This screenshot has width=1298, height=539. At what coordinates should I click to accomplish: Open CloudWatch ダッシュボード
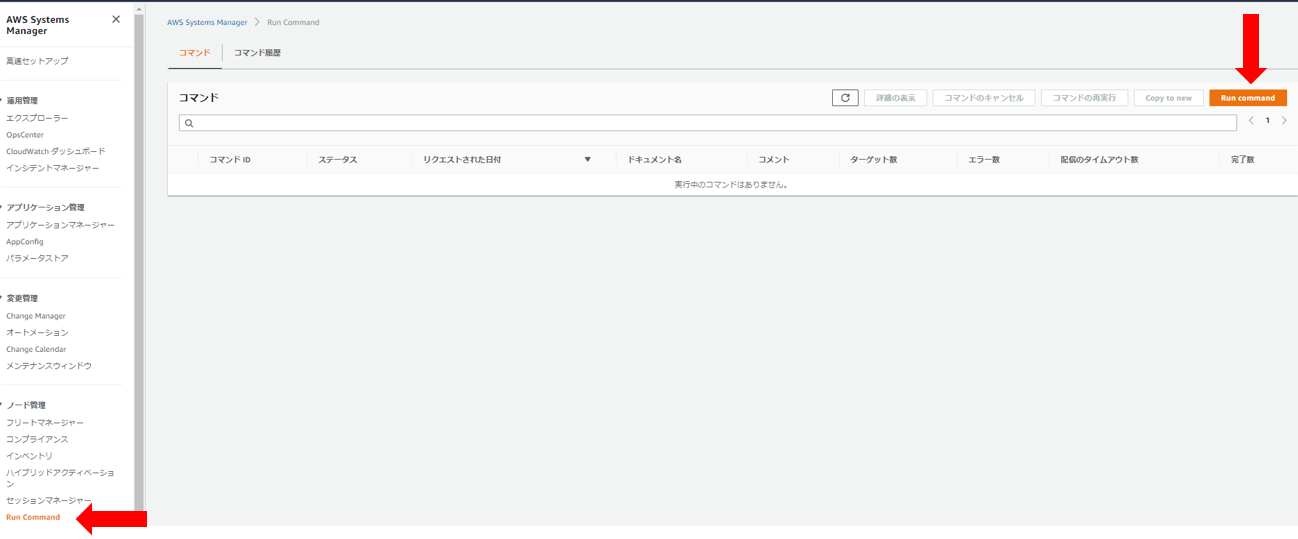pyautogui.click(x=56, y=151)
